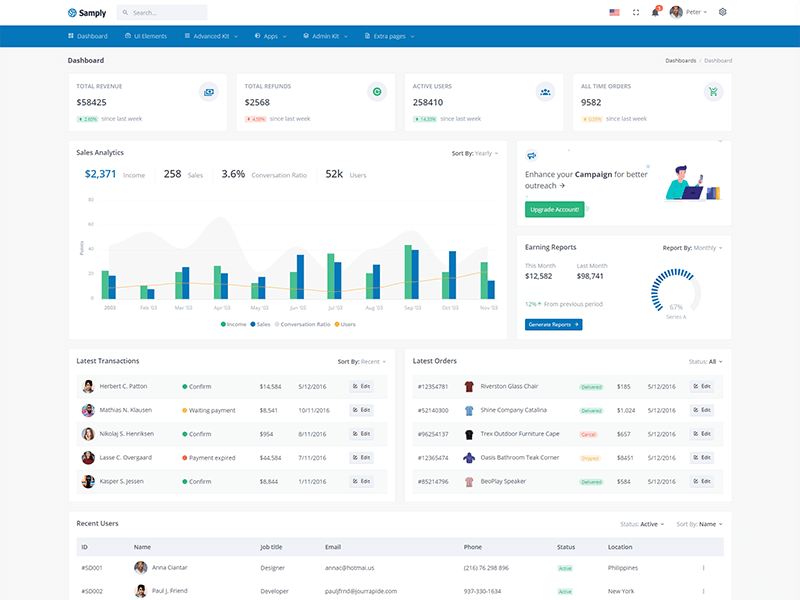The width and height of the screenshot is (800, 600).
Task: Open the settings gear icon
Action: (722, 12)
